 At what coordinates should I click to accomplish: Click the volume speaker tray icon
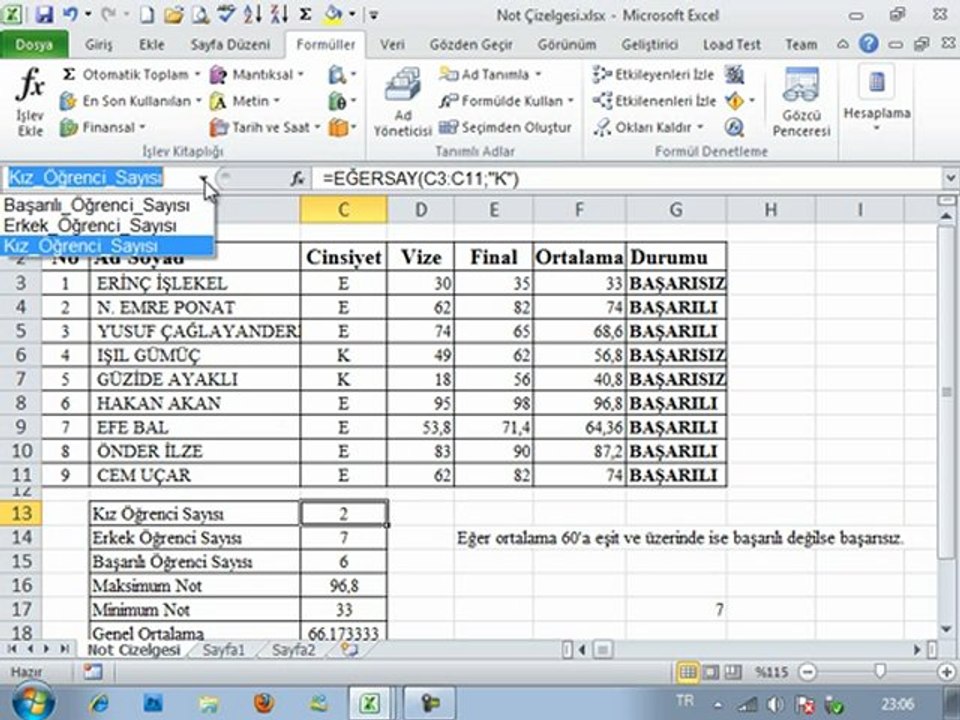(x=775, y=705)
